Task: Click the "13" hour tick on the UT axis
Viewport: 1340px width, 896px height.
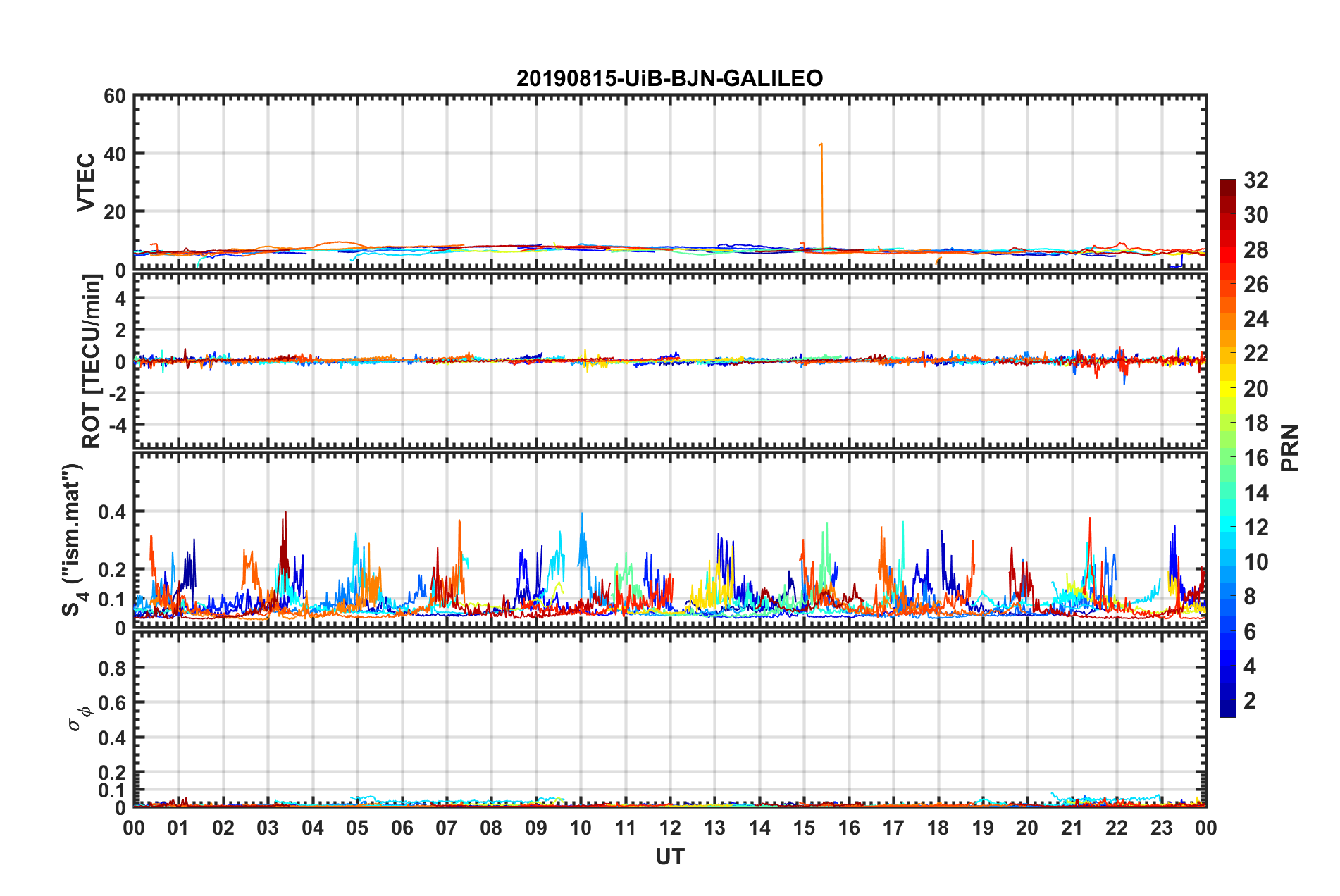Action: coord(714,828)
